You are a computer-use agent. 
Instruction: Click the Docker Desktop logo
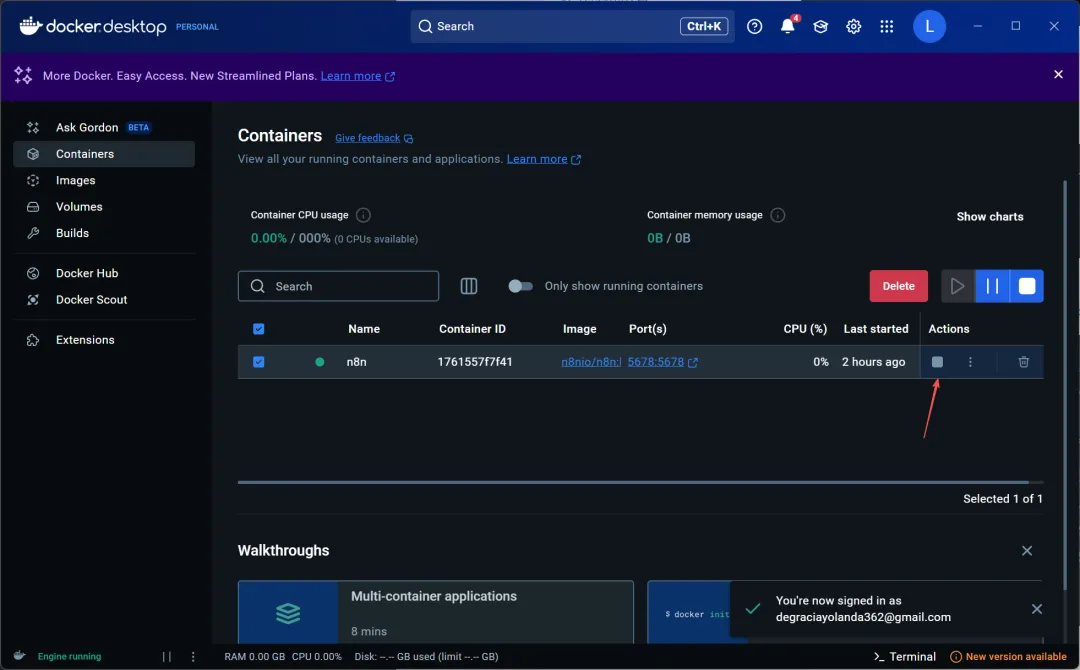coord(93,26)
